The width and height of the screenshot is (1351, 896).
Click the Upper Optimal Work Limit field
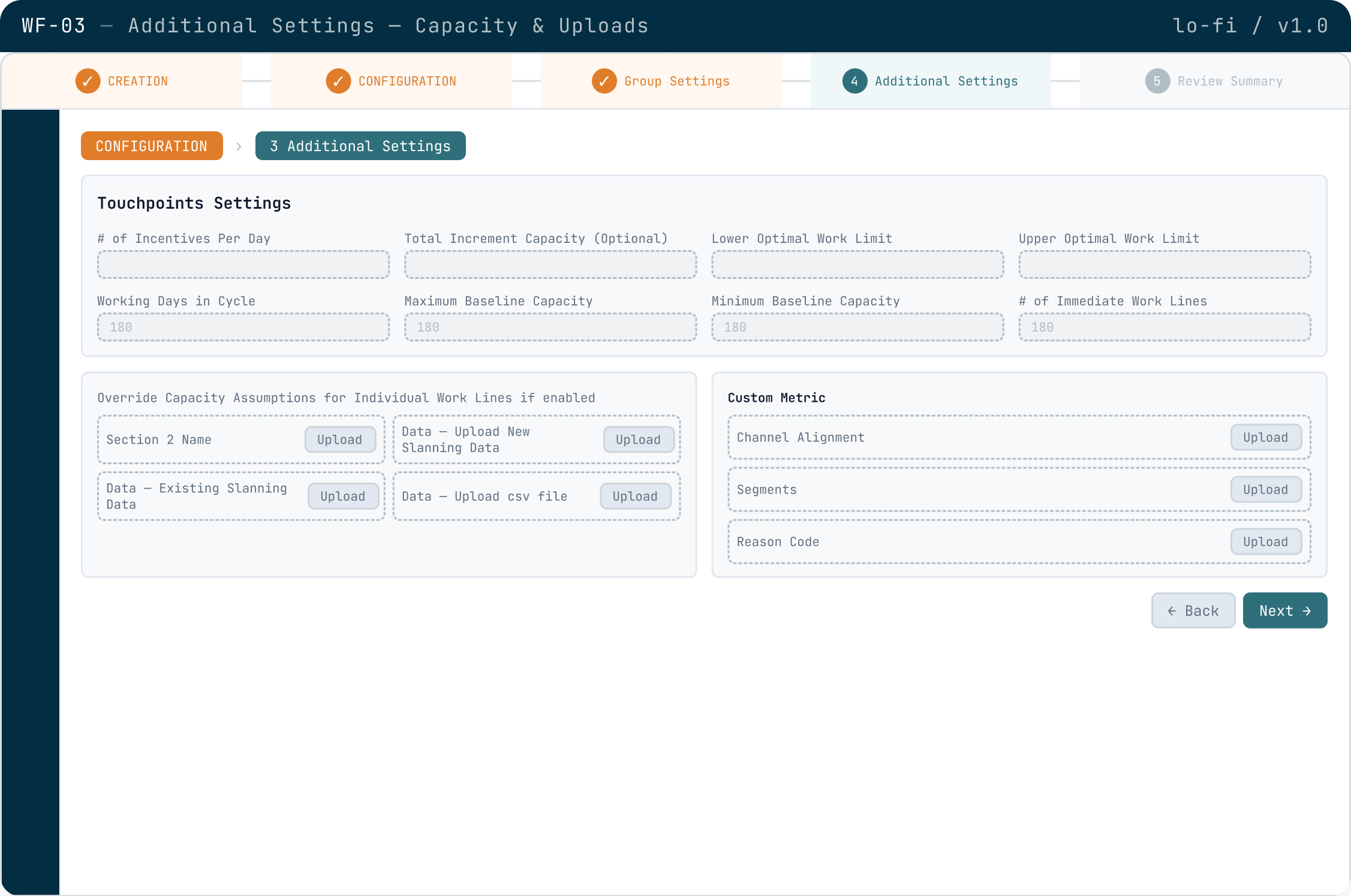tap(1165, 264)
